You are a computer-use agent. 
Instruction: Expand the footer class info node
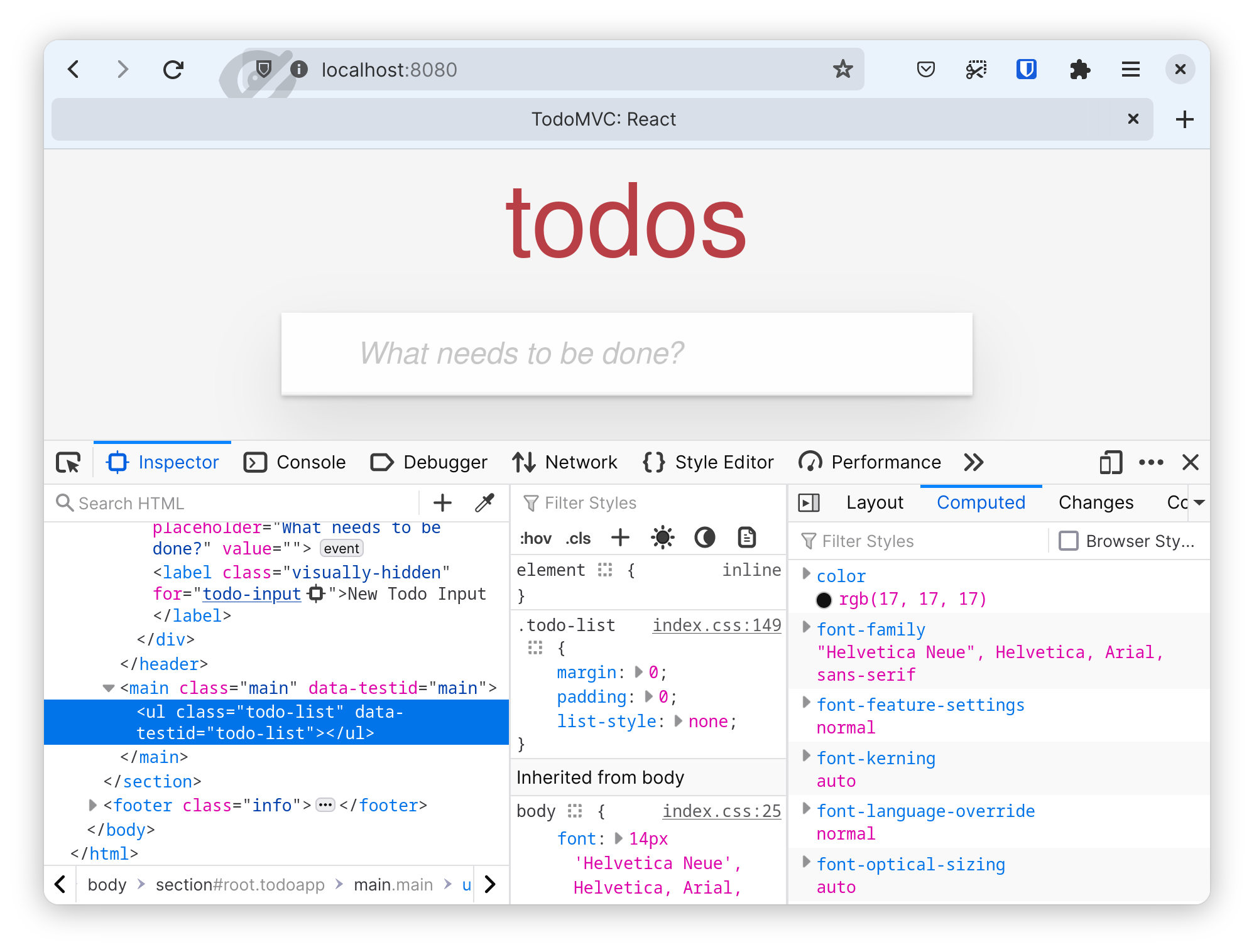[x=93, y=805]
